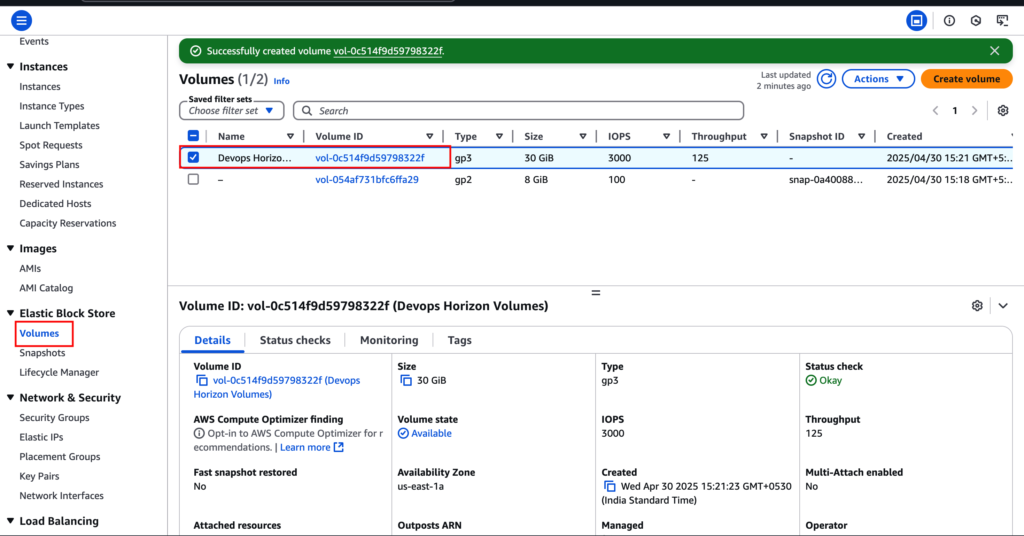This screenshot has width=1024, height=536.
Task: Open table preferences gear icon
Action: pyautogui.click(x=1003, y=111)
